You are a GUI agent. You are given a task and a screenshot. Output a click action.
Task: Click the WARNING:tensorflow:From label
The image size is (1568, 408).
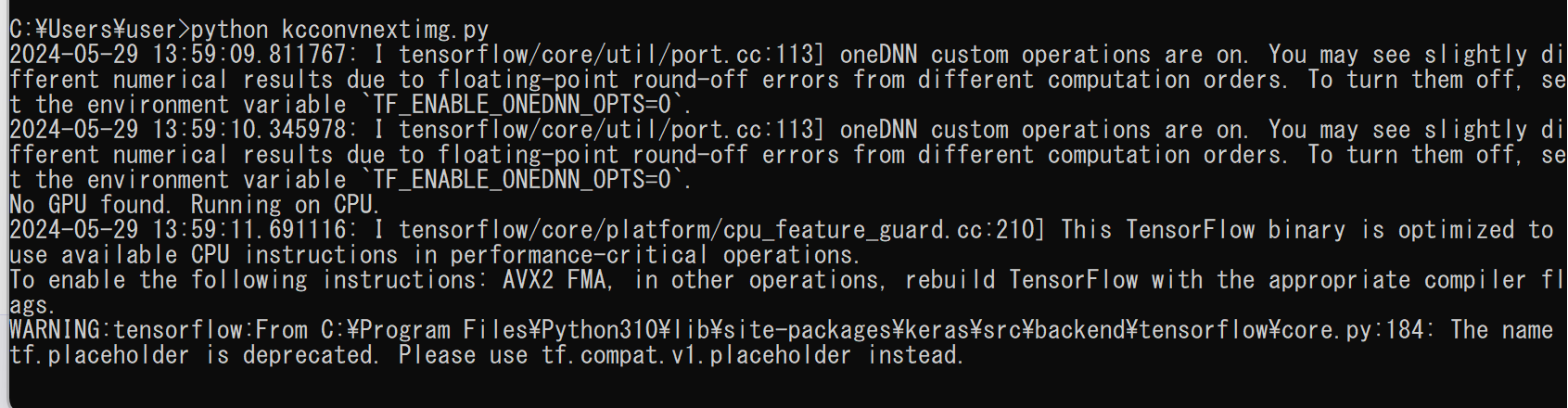159,330
